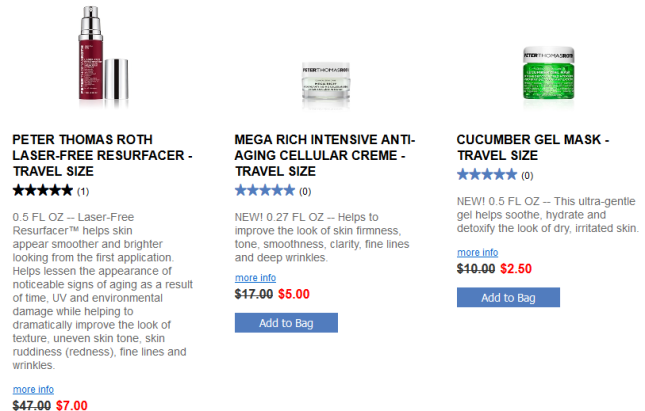The image size is (645, 411).
Task: Expand more info for Cucumber Gel Mask
Action: click(x=477, y=252)
